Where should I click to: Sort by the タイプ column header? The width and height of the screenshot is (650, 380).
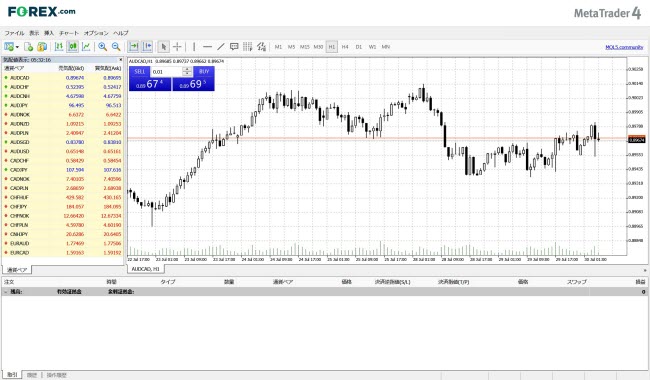(167, 282)
